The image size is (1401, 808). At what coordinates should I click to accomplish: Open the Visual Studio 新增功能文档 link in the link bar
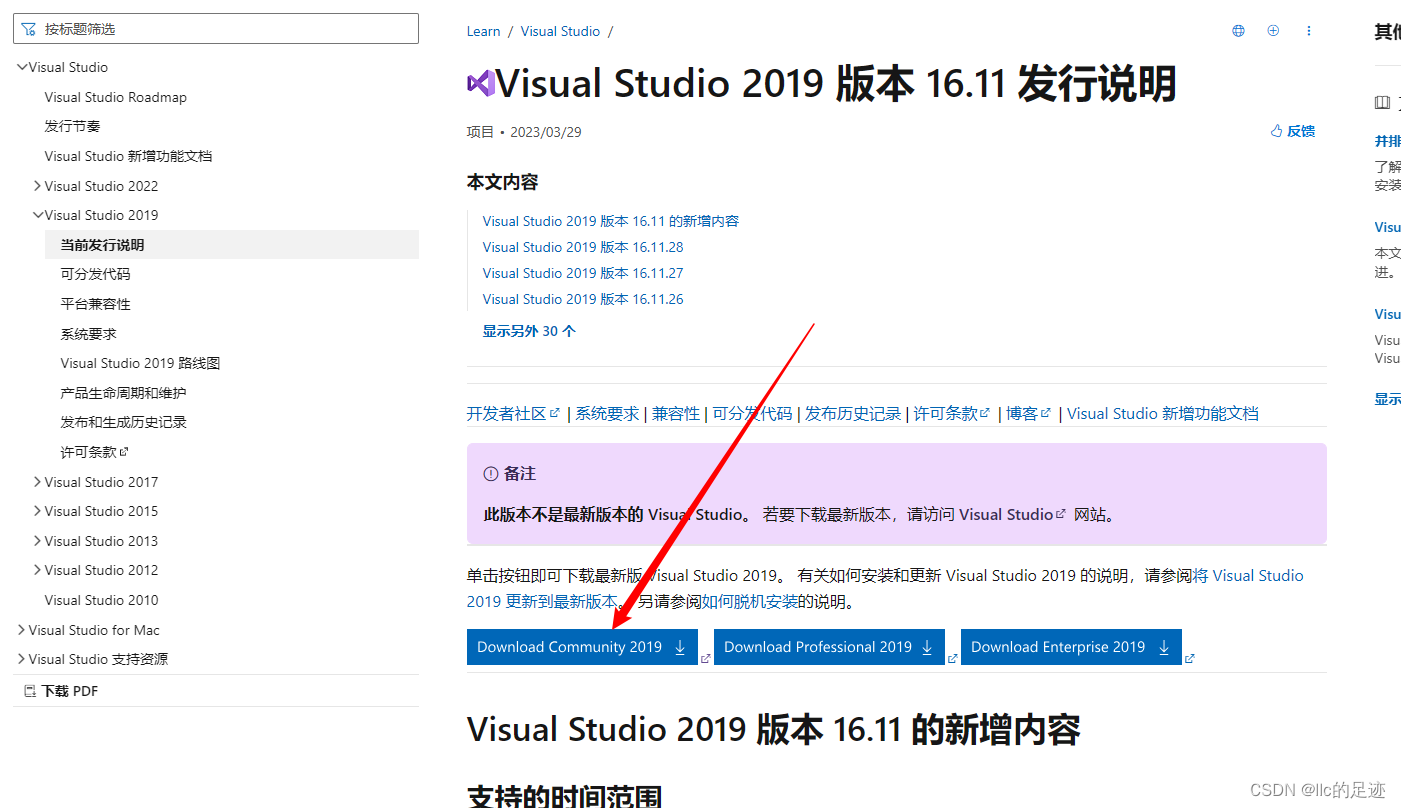1162,413
